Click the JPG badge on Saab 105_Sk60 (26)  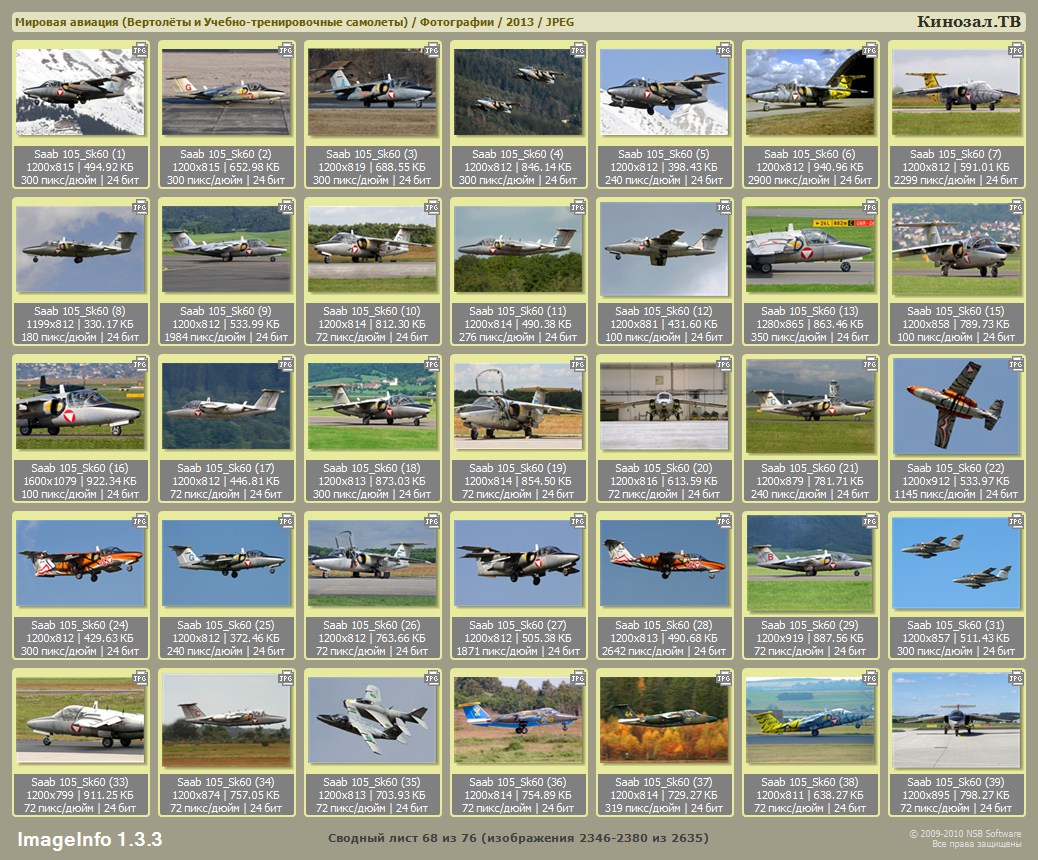[432, 522]
